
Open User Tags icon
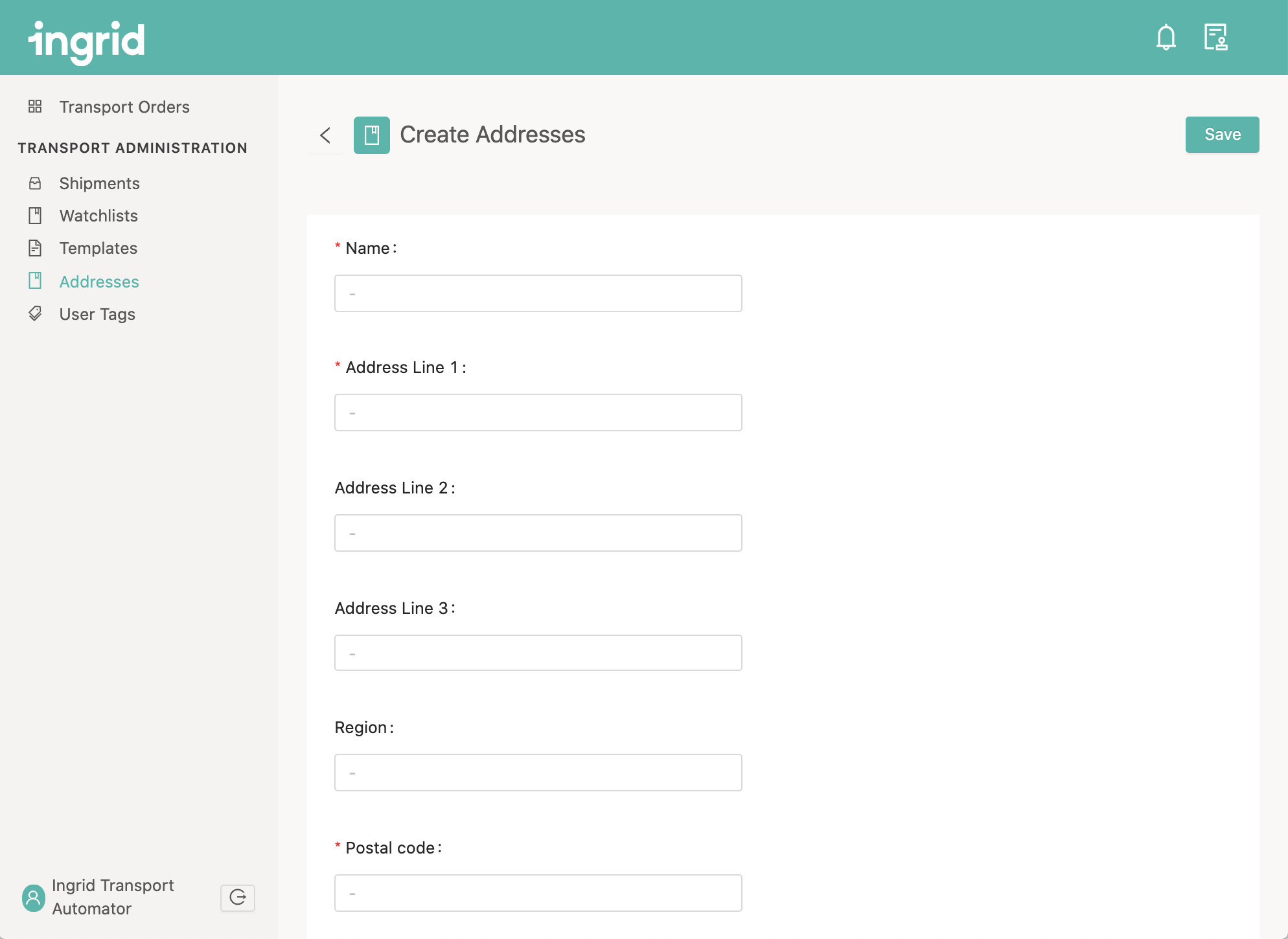tap(35, 313)
